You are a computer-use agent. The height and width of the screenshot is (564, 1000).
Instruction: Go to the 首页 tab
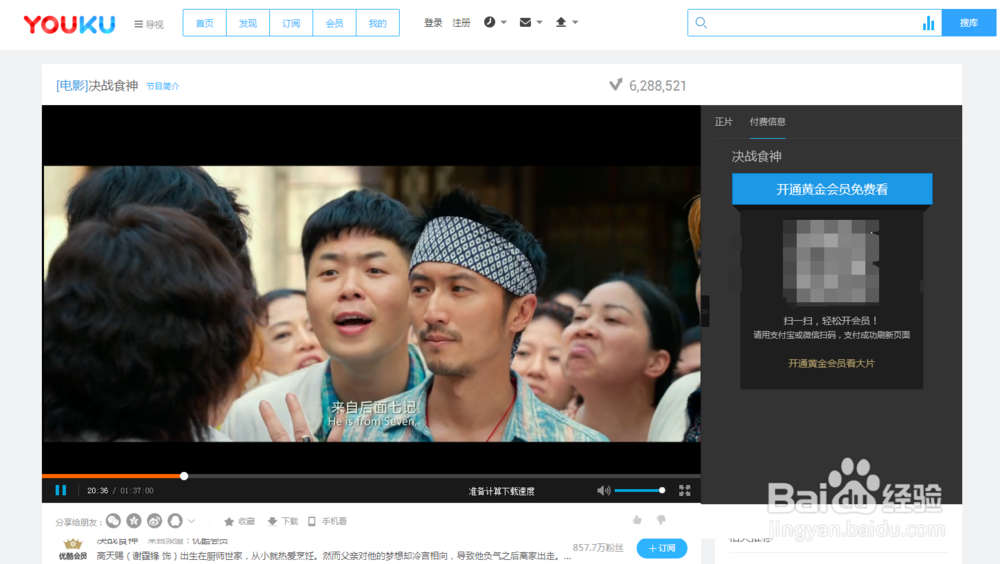pyautogui.click(x=205, y=23)
